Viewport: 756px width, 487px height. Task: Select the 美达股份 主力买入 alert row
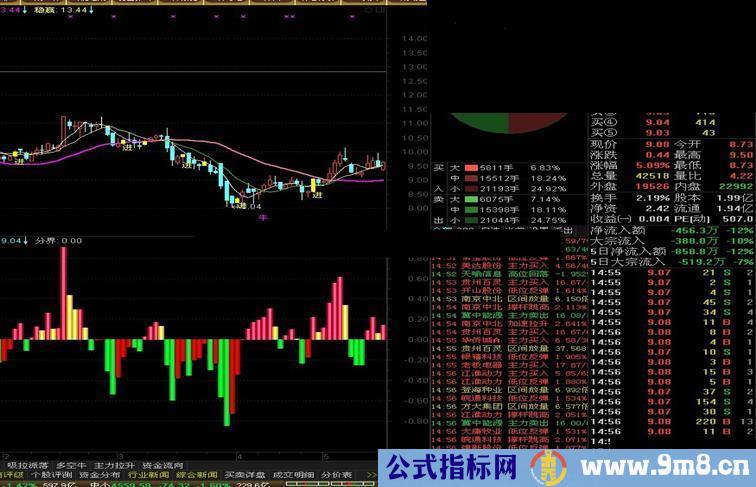click(x=509, y=266)
